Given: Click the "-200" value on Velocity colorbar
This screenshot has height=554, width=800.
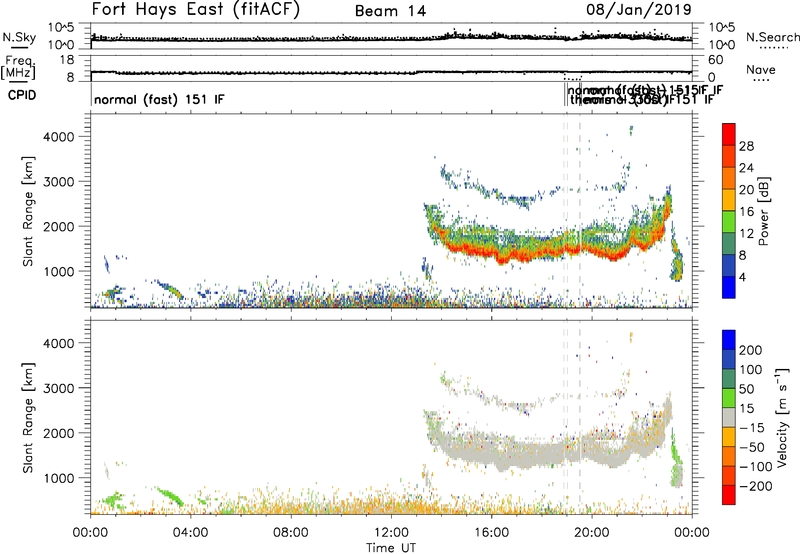Looking at the screenshot, I should [756, 486].
